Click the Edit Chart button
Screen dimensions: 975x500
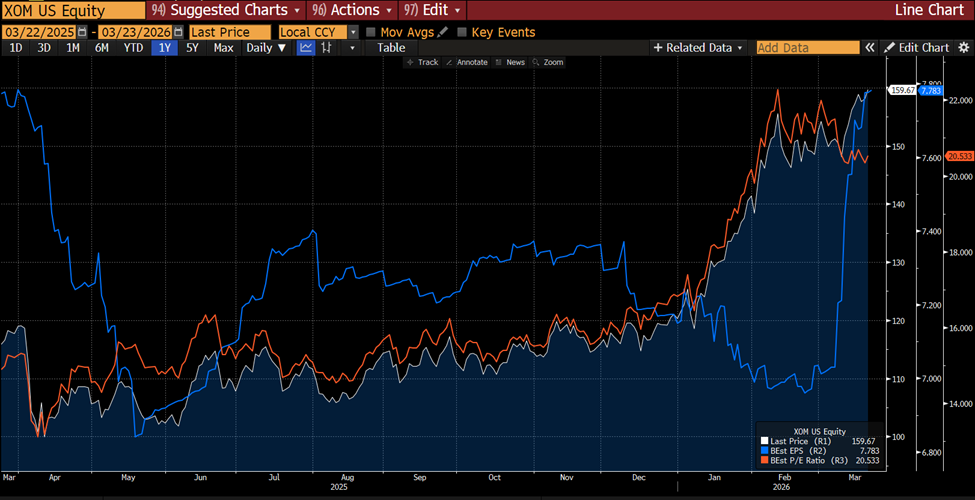pyautogui.click(x=917, y=47)
